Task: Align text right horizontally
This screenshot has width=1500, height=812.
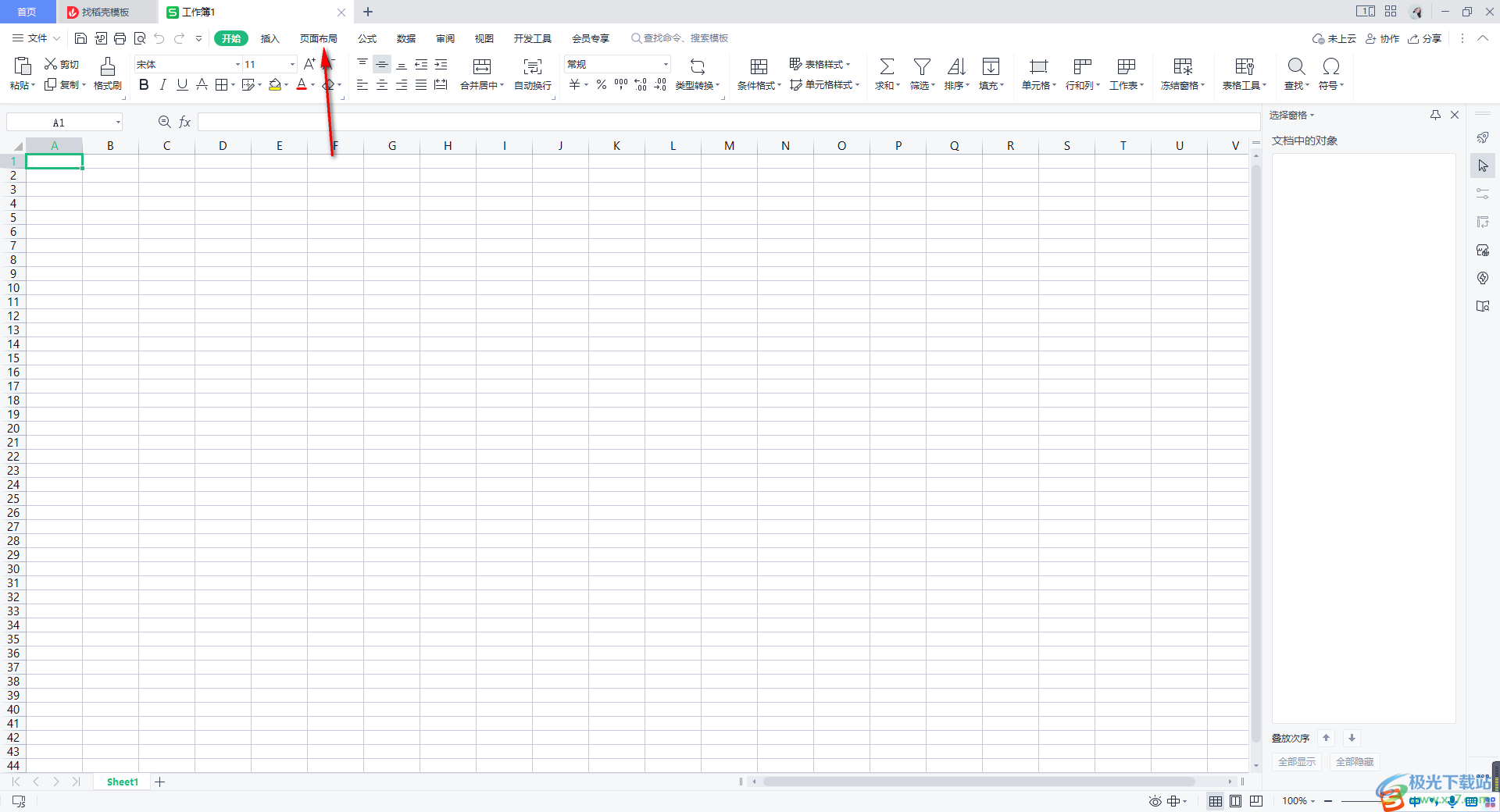Action: pyautogui.click(x=402, y=84)
